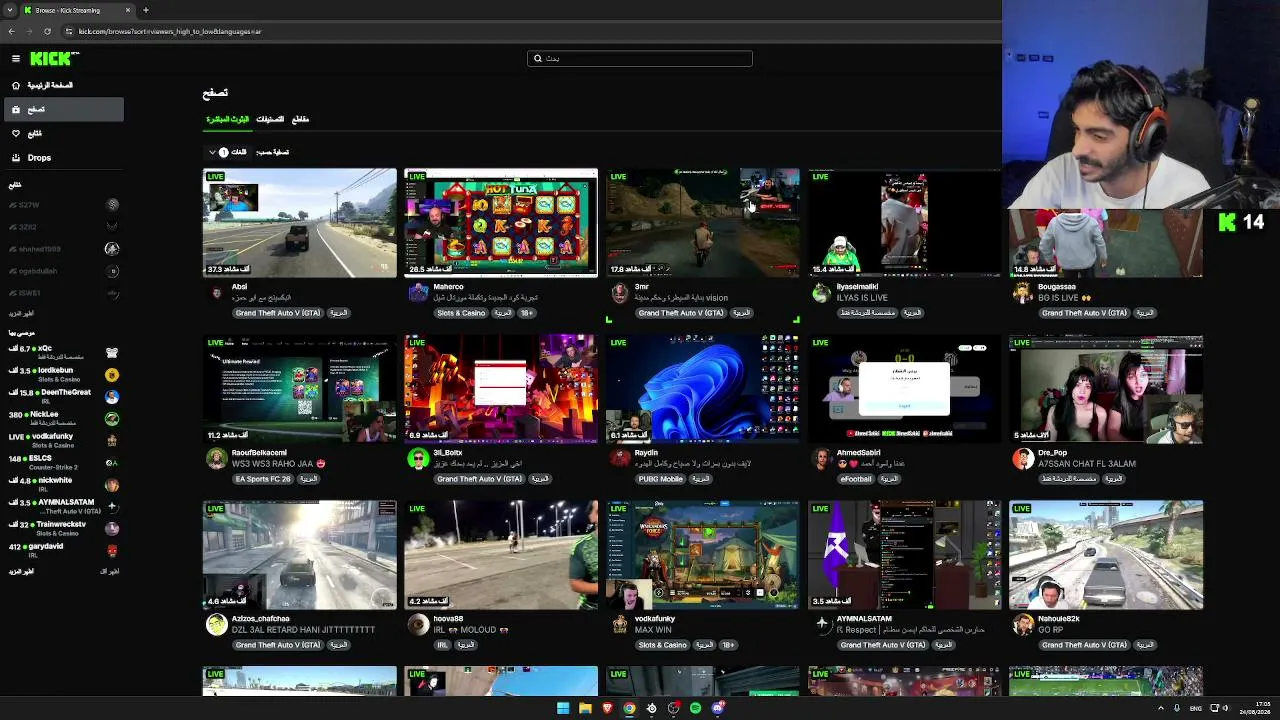
Task: Open xQc in recommended channels
Action: [x=63, y=352]
